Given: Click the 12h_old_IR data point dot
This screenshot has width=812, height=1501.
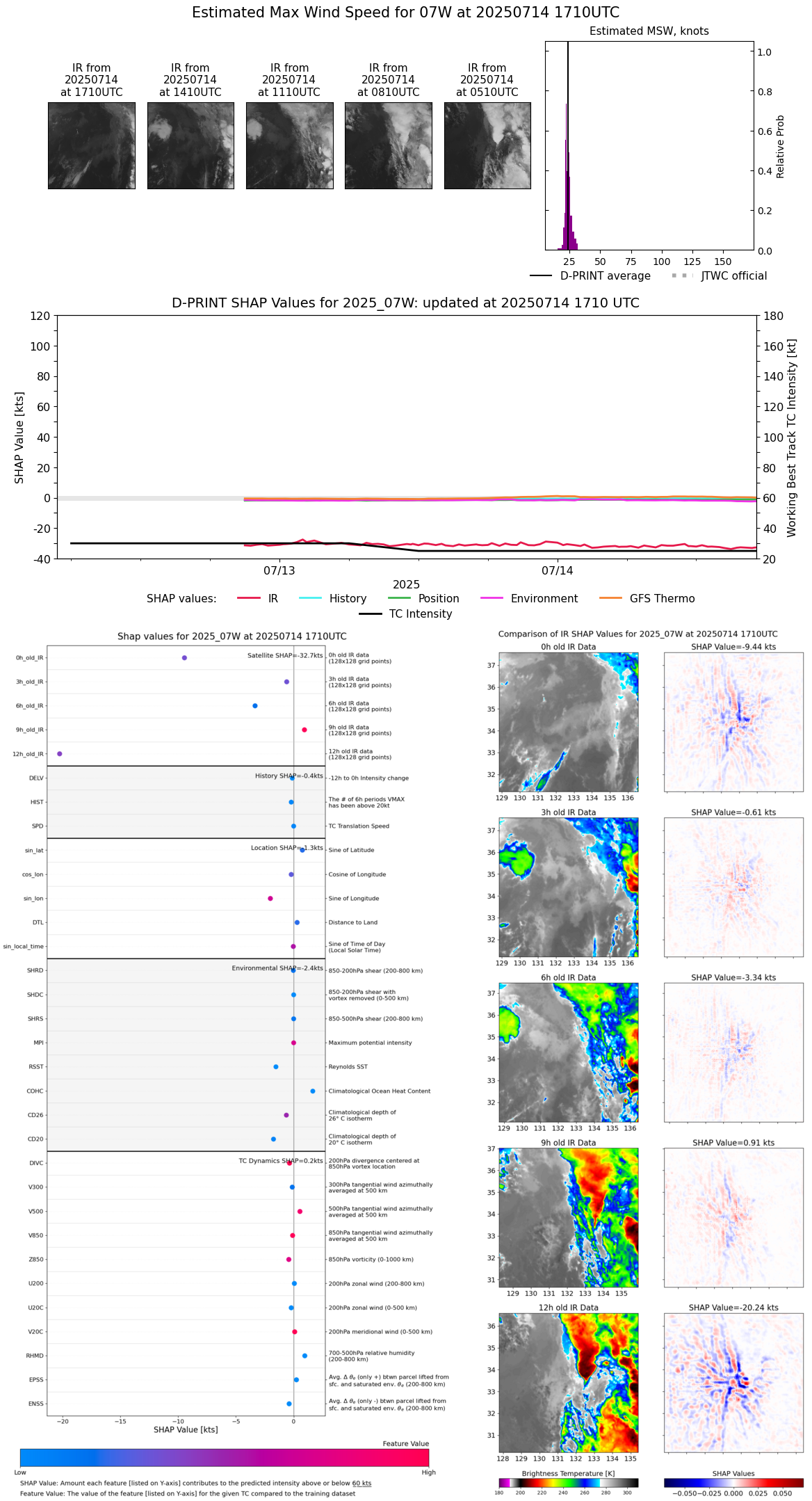Looking at the screenshot, I should (x=60, y=753).
